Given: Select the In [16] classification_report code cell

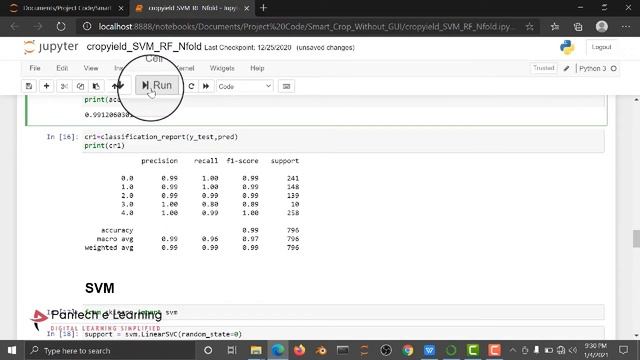Looking at the screenshot, I should click(343, 141).
